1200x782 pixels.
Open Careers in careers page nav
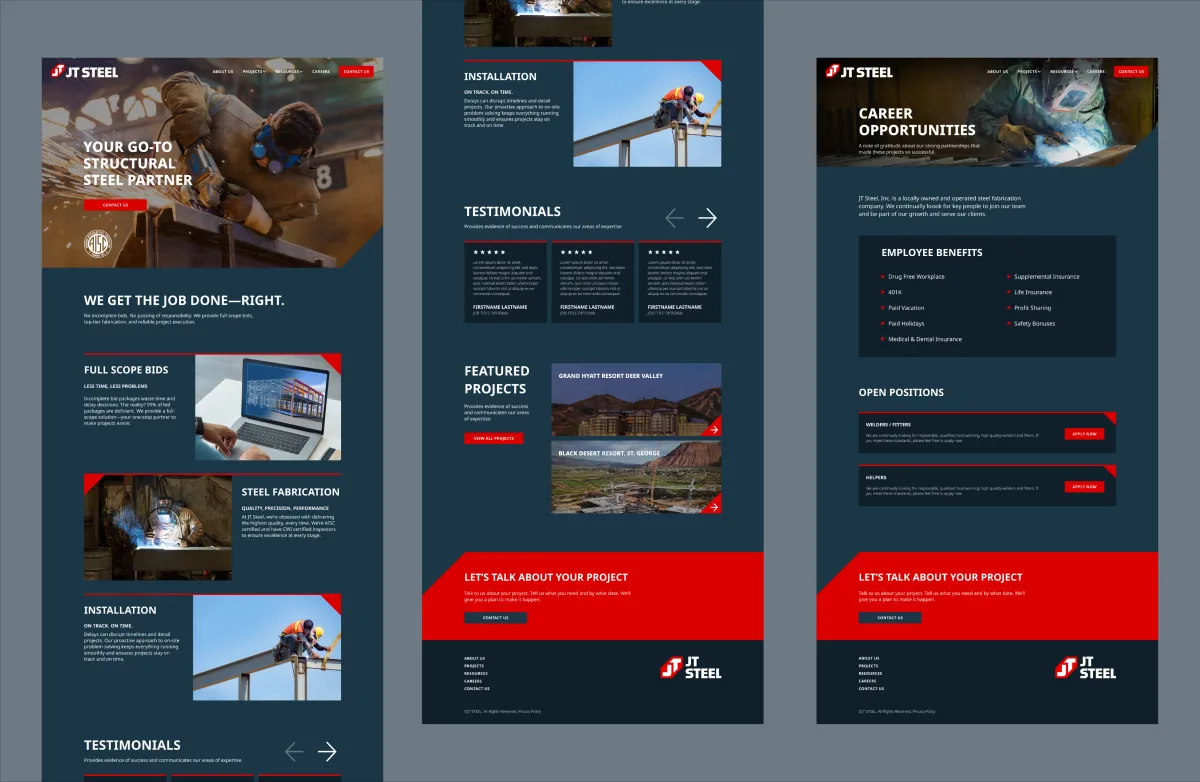click(x=1096, y=72)
